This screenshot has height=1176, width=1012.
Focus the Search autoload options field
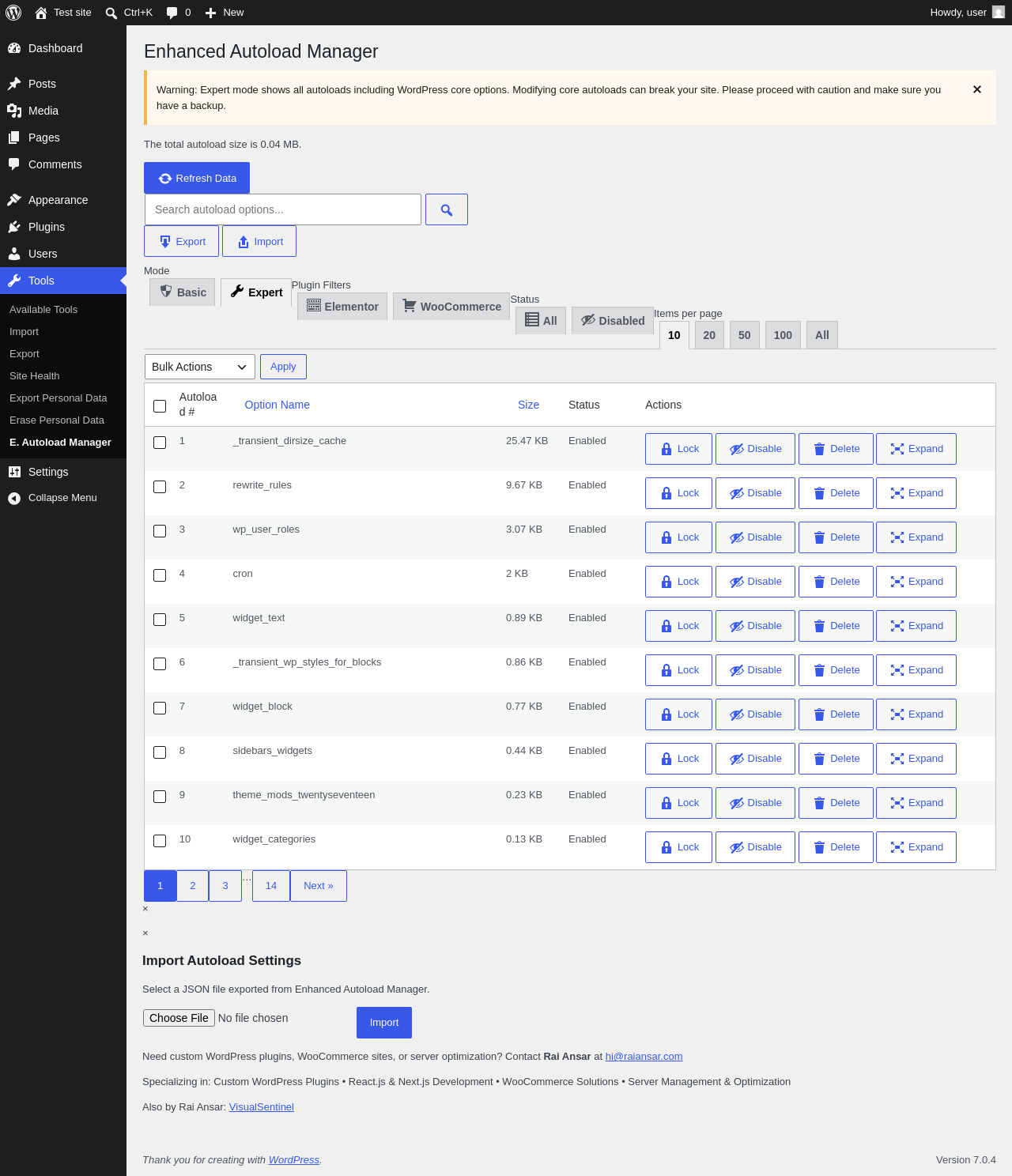tap(283, 209)
